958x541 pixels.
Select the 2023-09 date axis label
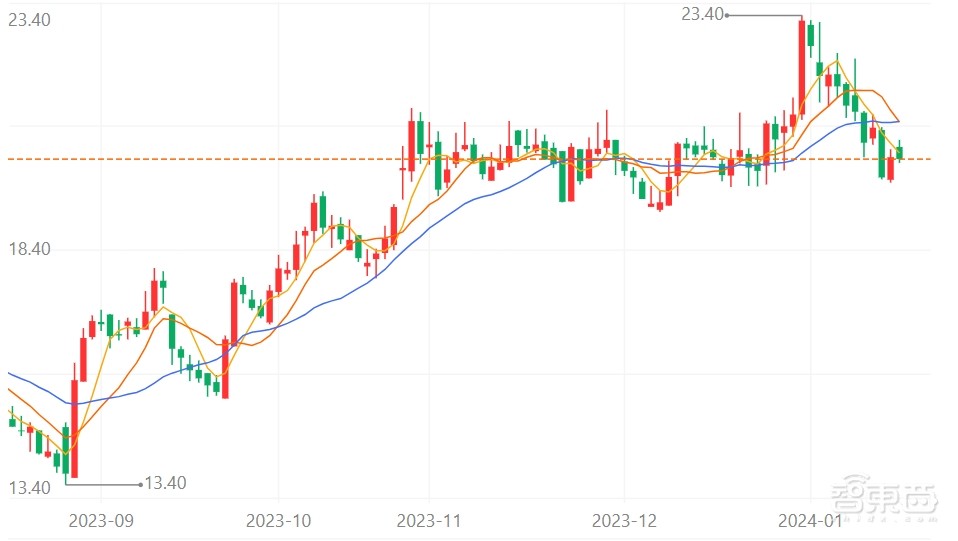click(100, 521)
